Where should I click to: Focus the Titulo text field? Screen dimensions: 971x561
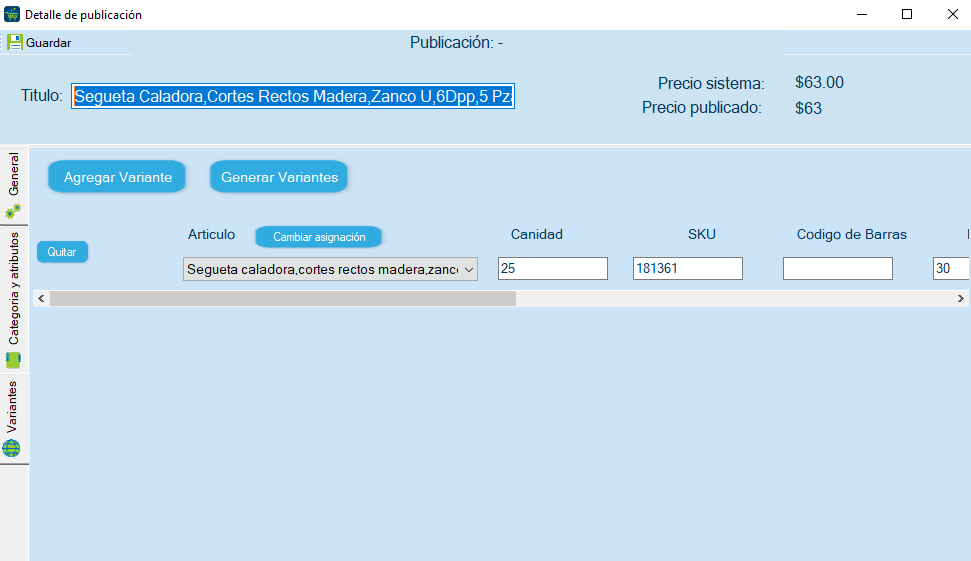click(x=293, y=96)
